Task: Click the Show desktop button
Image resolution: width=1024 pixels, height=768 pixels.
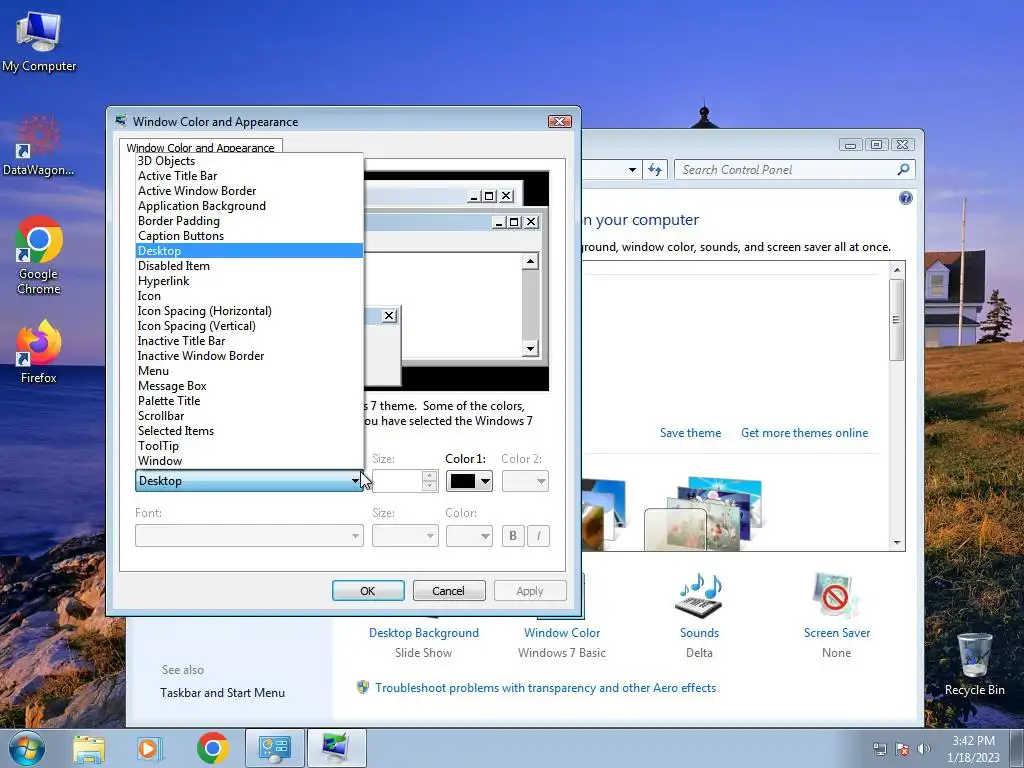Action: coord(1016,748)
